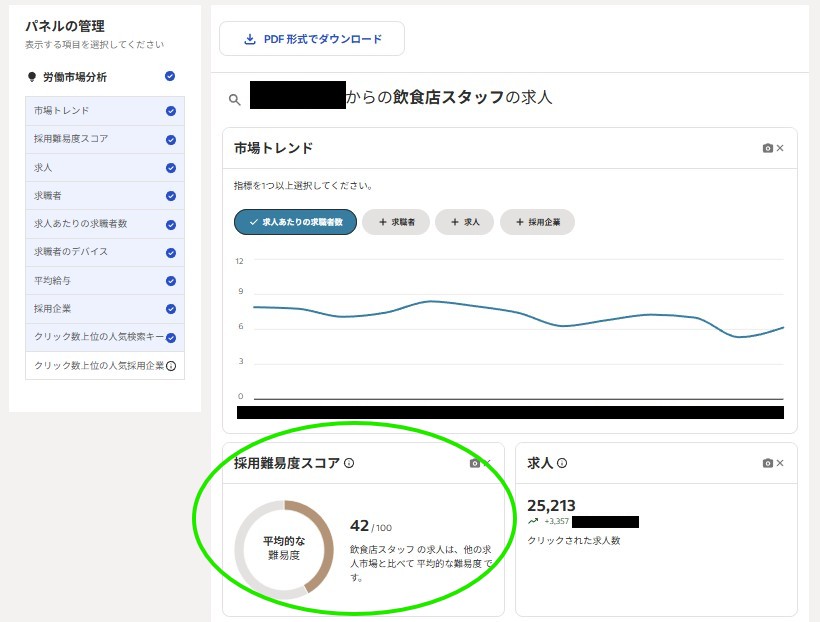Screen dimensions: 820x622
Task: Click the 25,213 job count value
Action: click(x=551, y=505)
